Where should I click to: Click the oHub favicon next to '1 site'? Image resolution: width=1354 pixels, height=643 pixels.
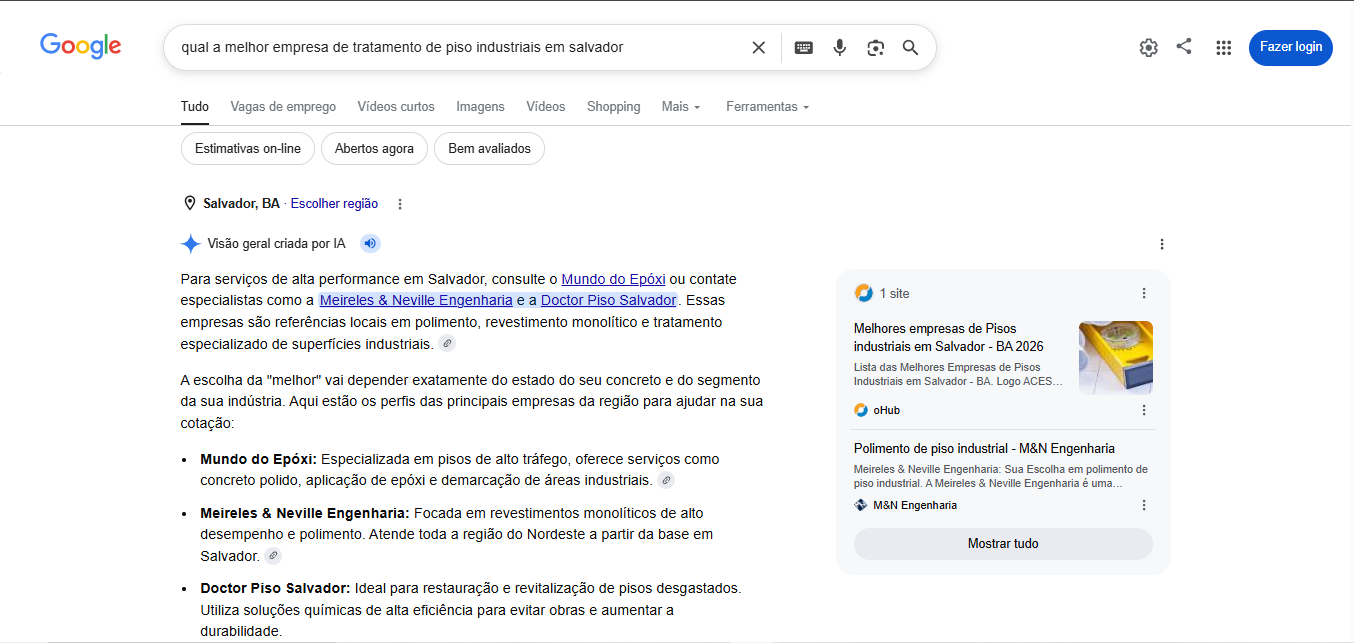pos(863,293)
